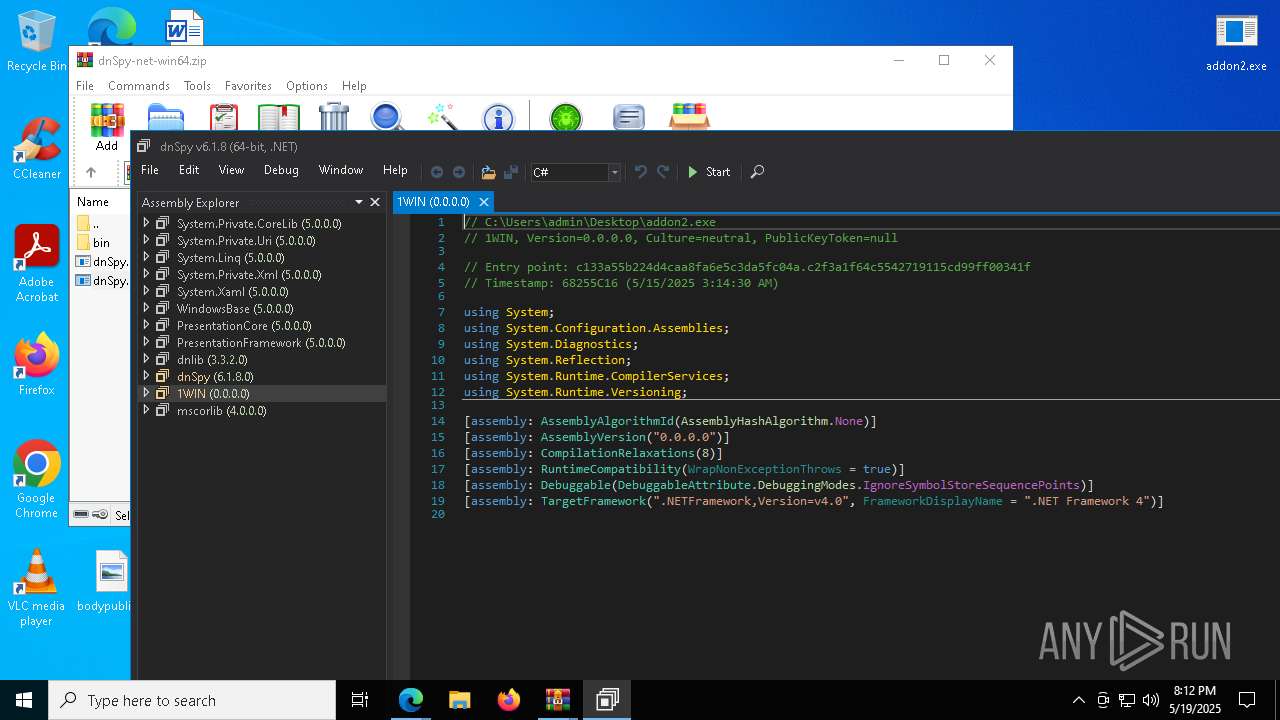Open WinRAR Options menu
This screenshot has width=1280, height=720.
pos(307,86)
